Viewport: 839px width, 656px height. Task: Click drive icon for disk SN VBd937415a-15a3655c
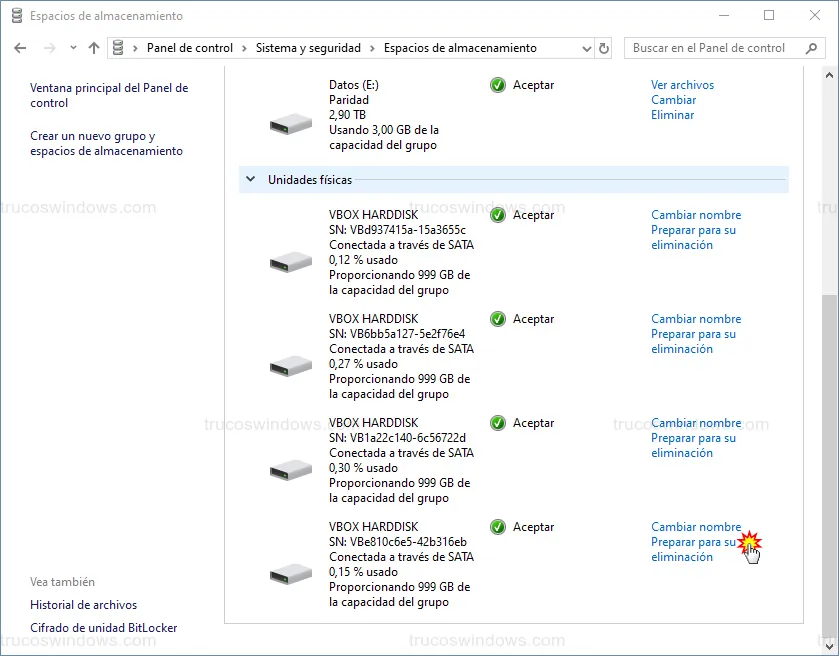pos(291,262)
